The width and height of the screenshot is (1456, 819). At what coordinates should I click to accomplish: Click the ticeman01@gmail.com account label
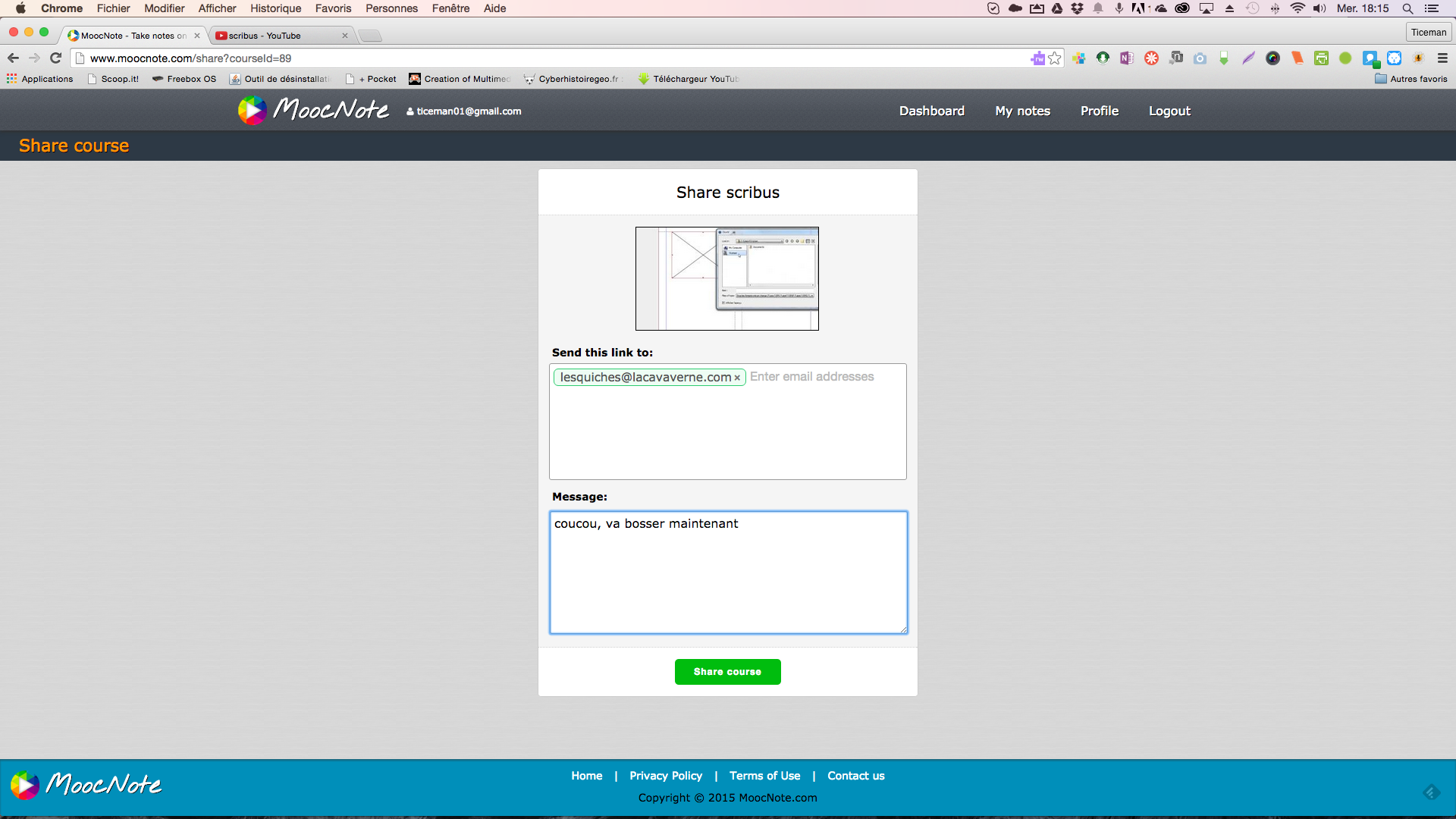point(464,111)
